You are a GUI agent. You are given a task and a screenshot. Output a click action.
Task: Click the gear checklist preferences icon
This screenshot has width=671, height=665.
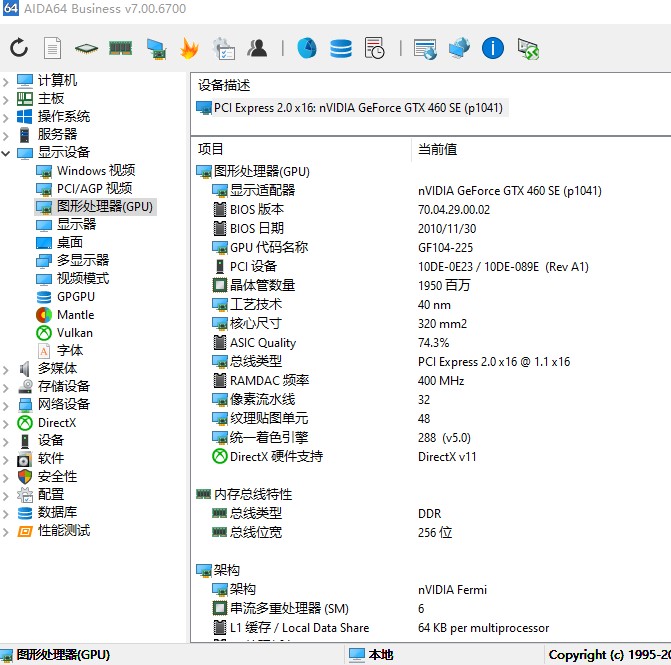point(223,48)
